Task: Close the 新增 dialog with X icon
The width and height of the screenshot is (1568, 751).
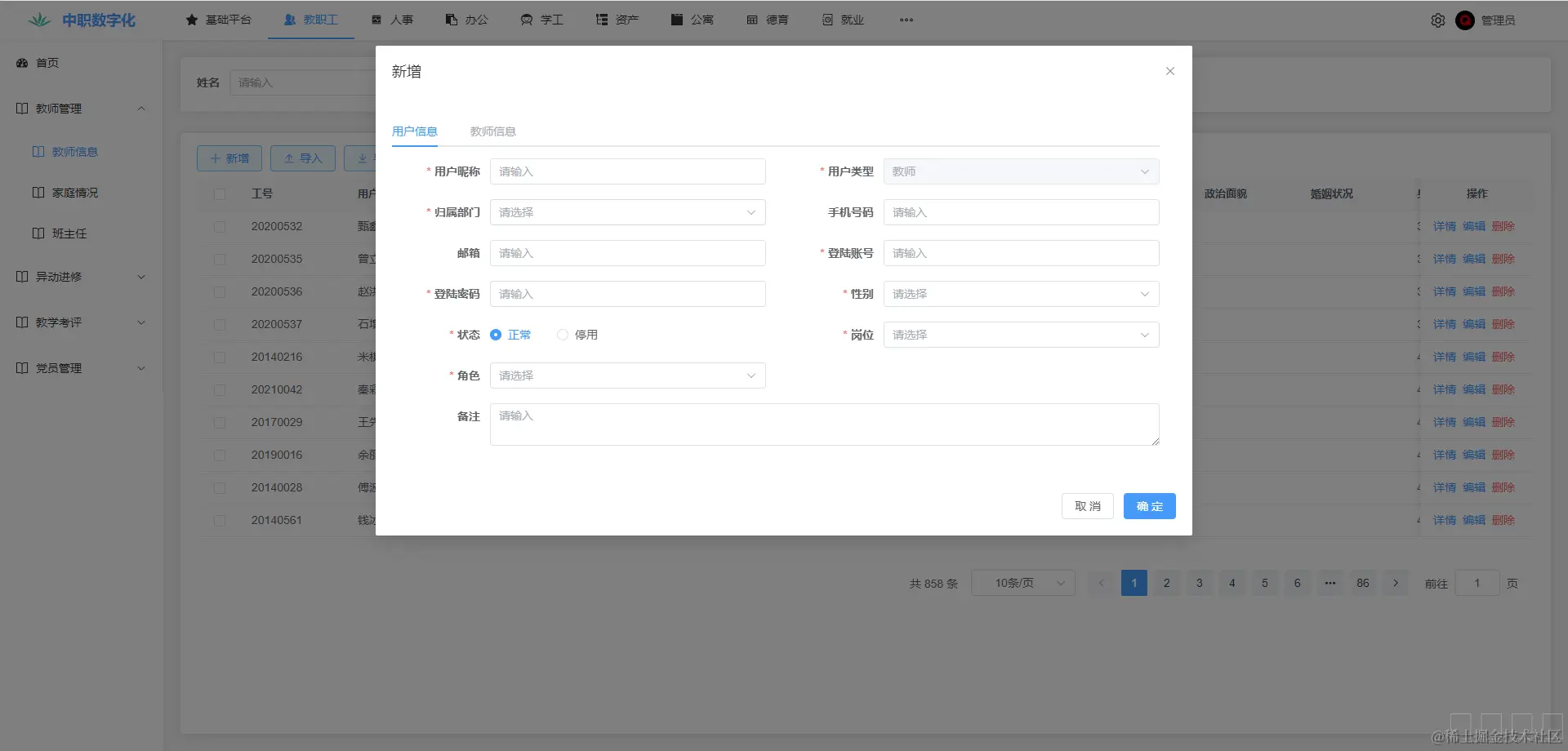Action: [x=1170, y=71]
